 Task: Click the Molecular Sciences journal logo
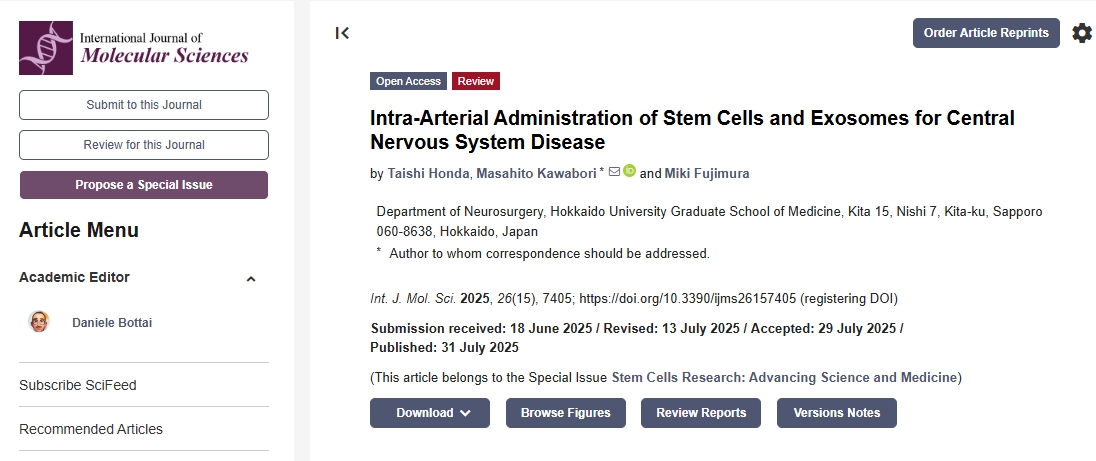pos(134,47)
